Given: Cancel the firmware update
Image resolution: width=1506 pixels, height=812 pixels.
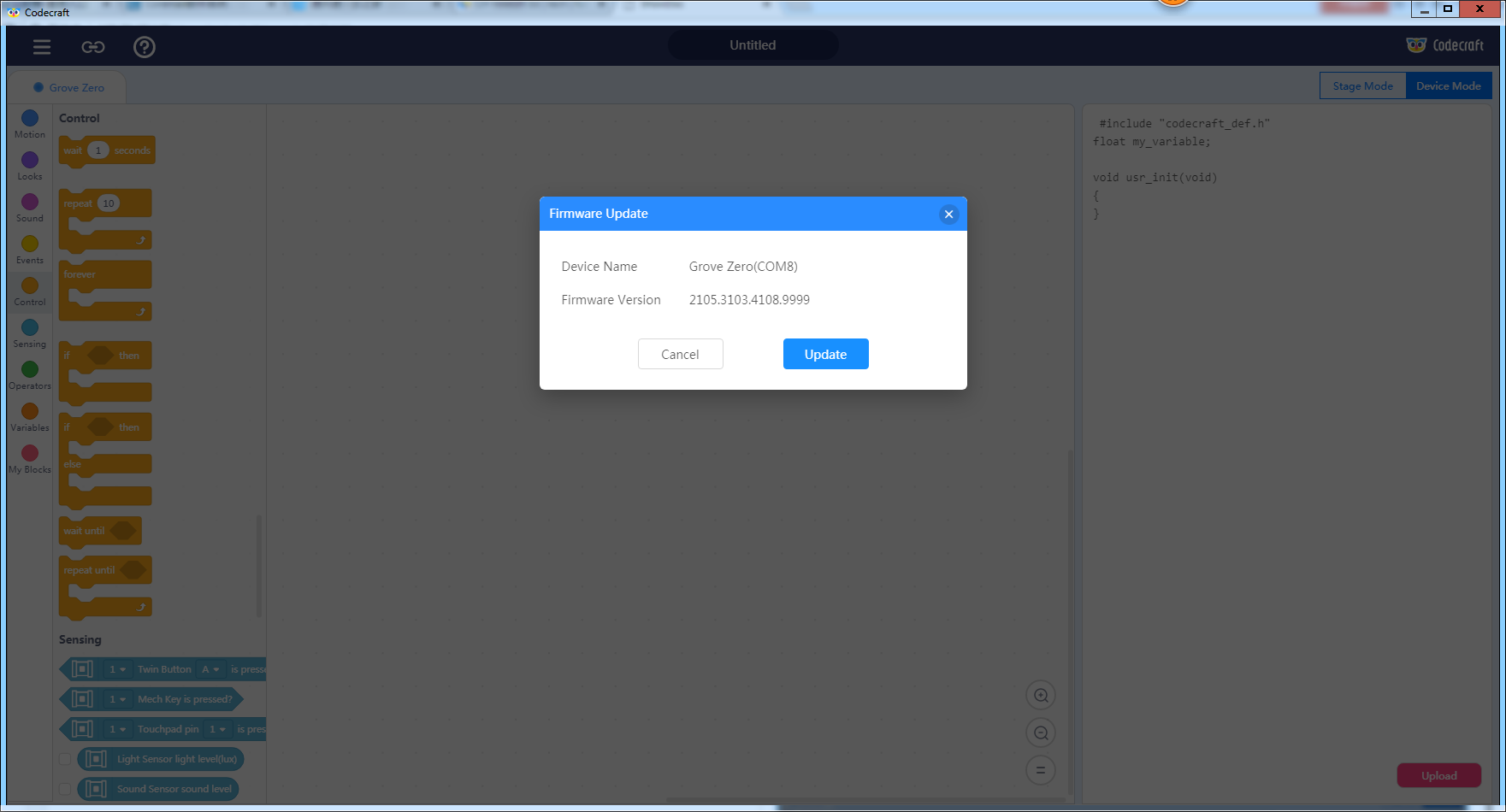Looking at the screenshot, I should tap(681, 354).
